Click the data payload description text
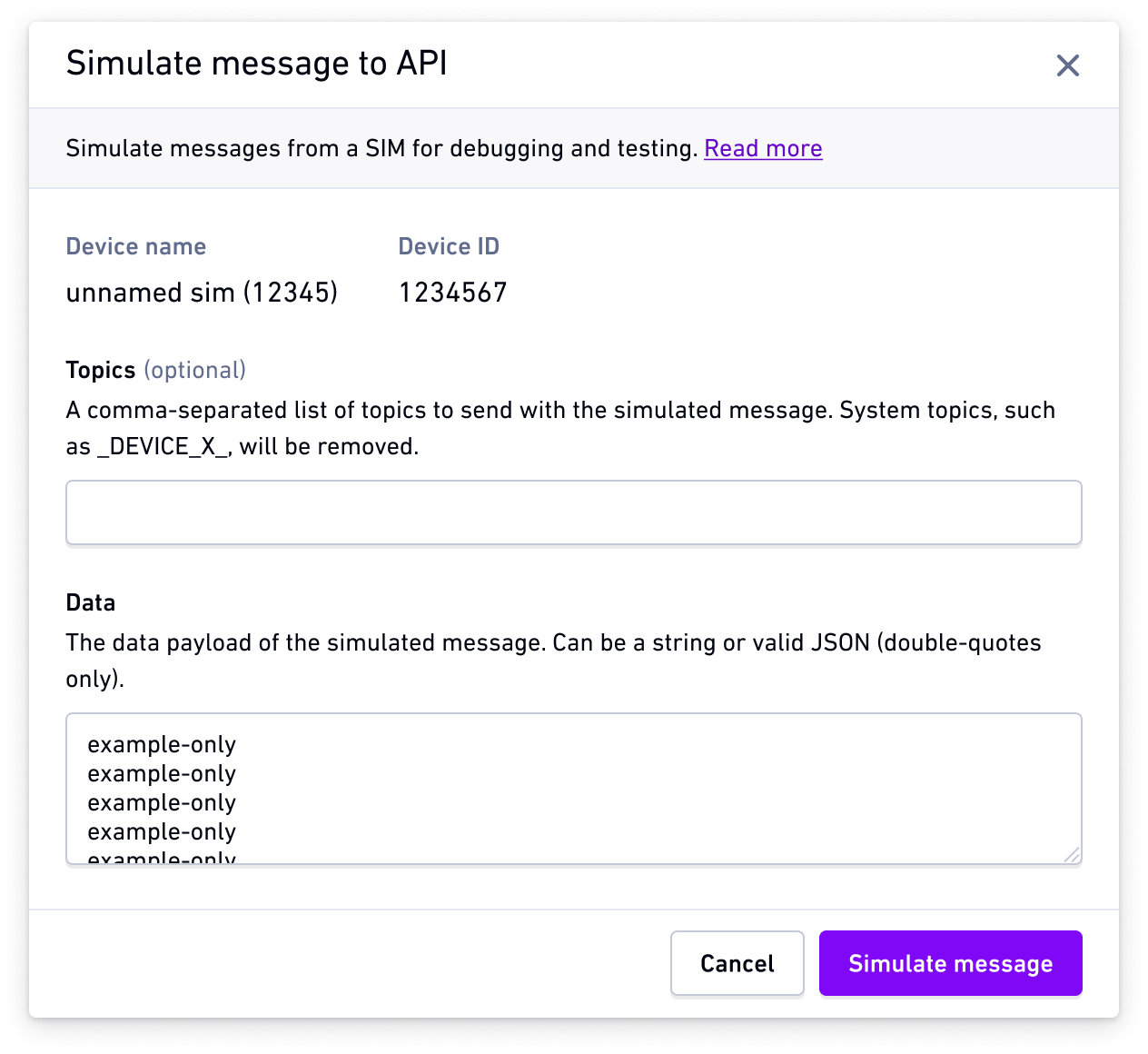The image size is (1148, 1054). [x=552, y=660]
